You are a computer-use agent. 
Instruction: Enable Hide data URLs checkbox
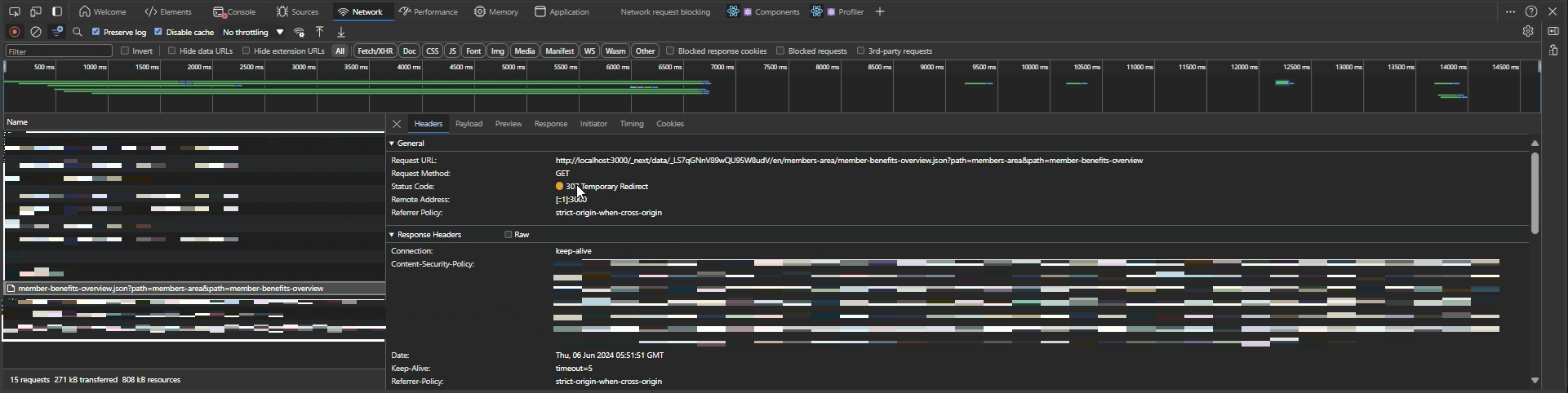click(172, 51)
